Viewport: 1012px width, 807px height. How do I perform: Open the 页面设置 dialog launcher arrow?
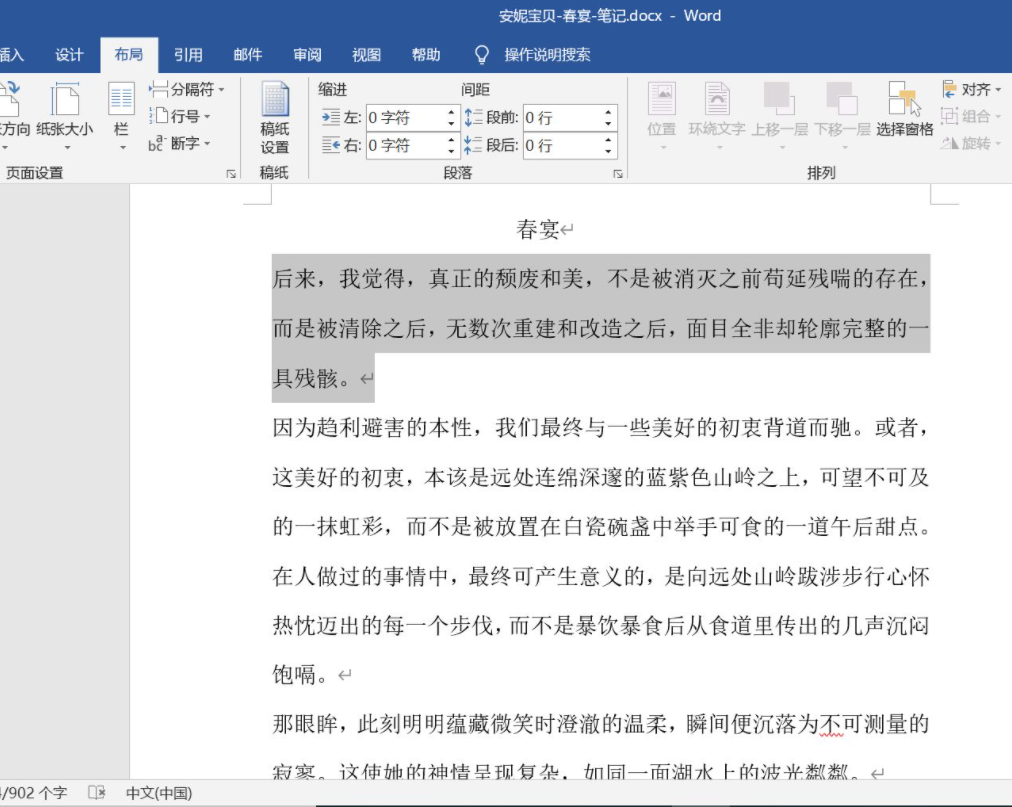233,173
